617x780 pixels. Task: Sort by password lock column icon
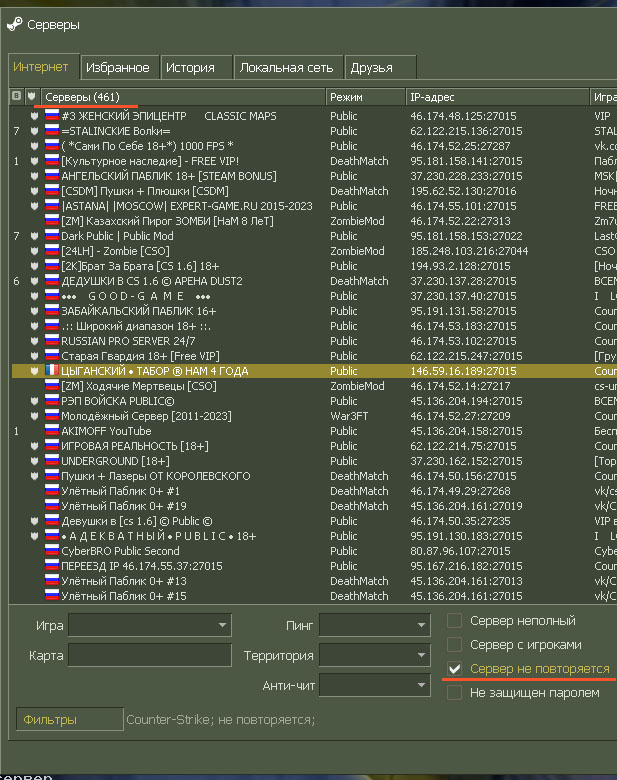coord(16,96)
